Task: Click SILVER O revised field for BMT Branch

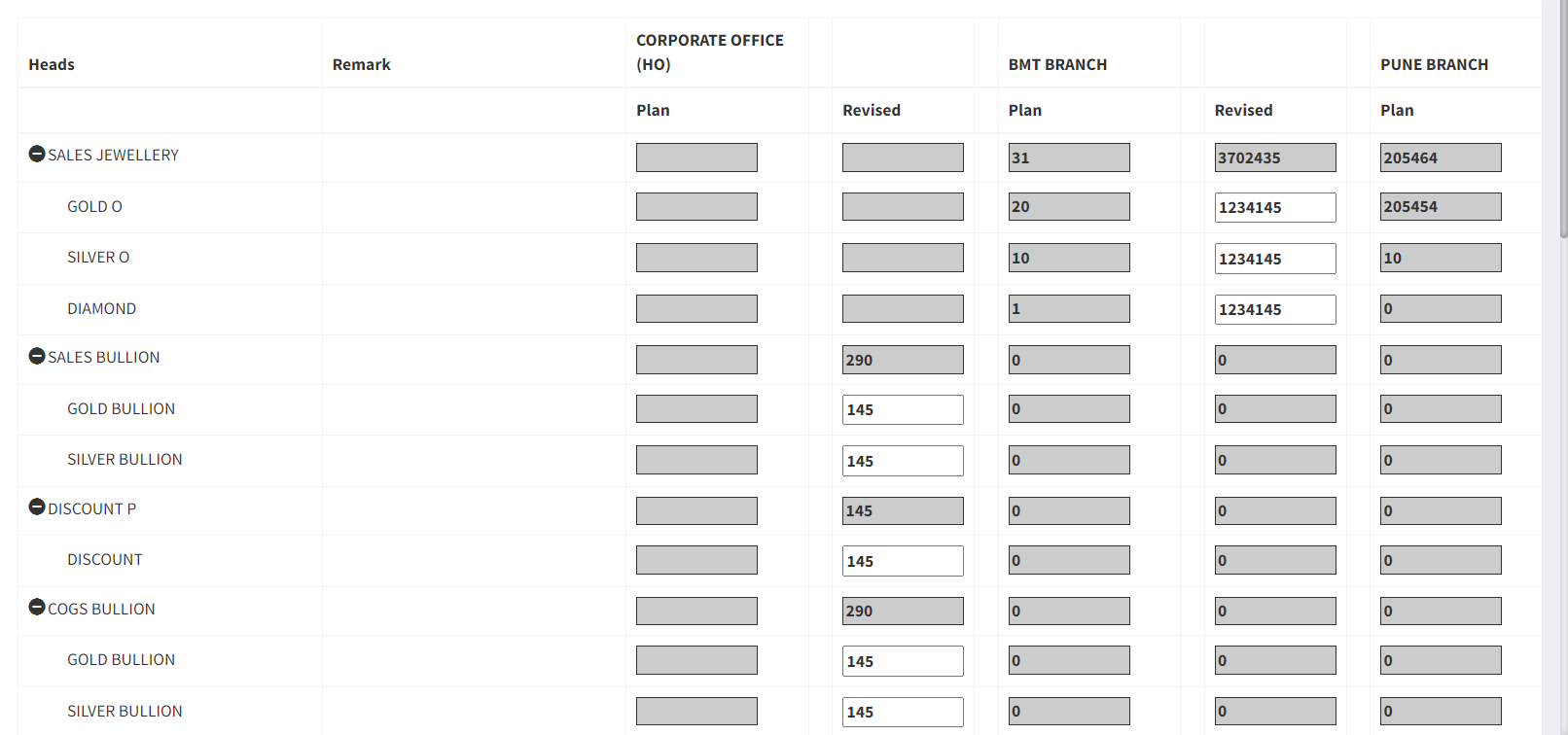Action: [1274, 259]
